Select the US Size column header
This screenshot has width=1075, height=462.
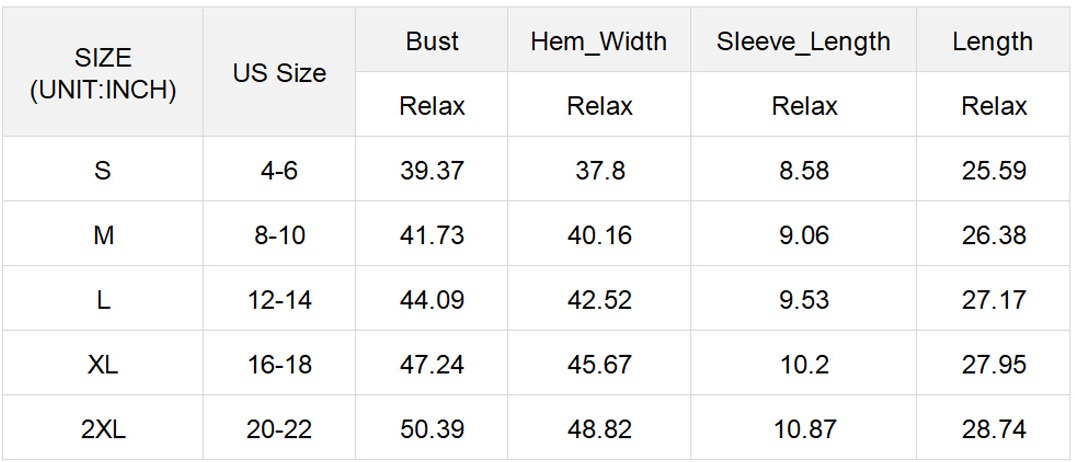[x=279, y=73]
